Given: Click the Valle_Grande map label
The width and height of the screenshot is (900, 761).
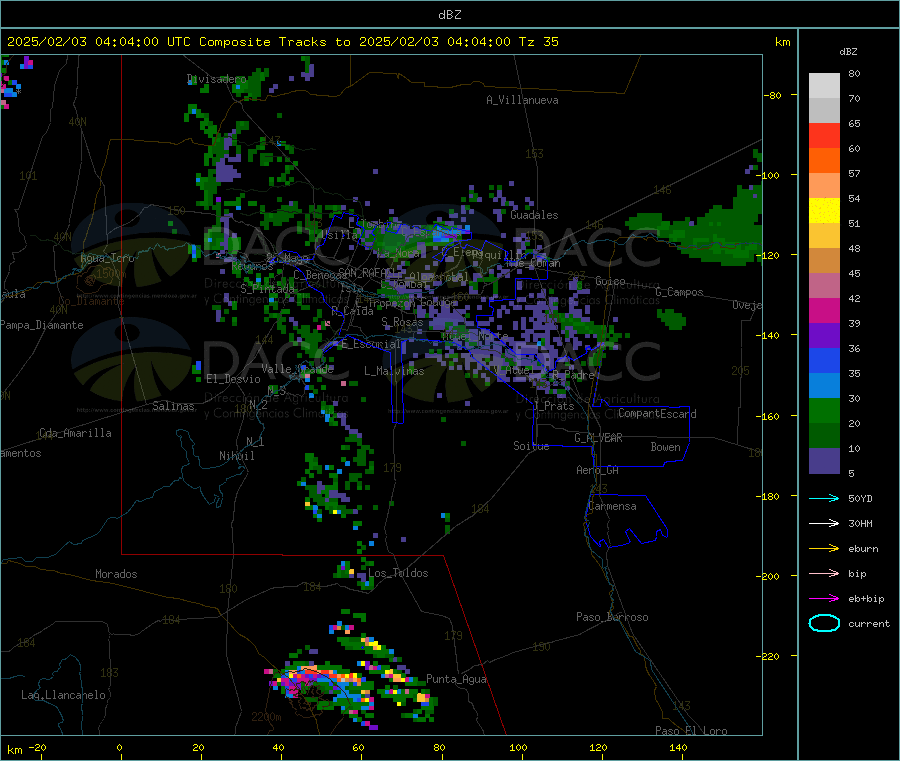Looking at the screenshot, I should pyautogui.click(x=297, y=369).
